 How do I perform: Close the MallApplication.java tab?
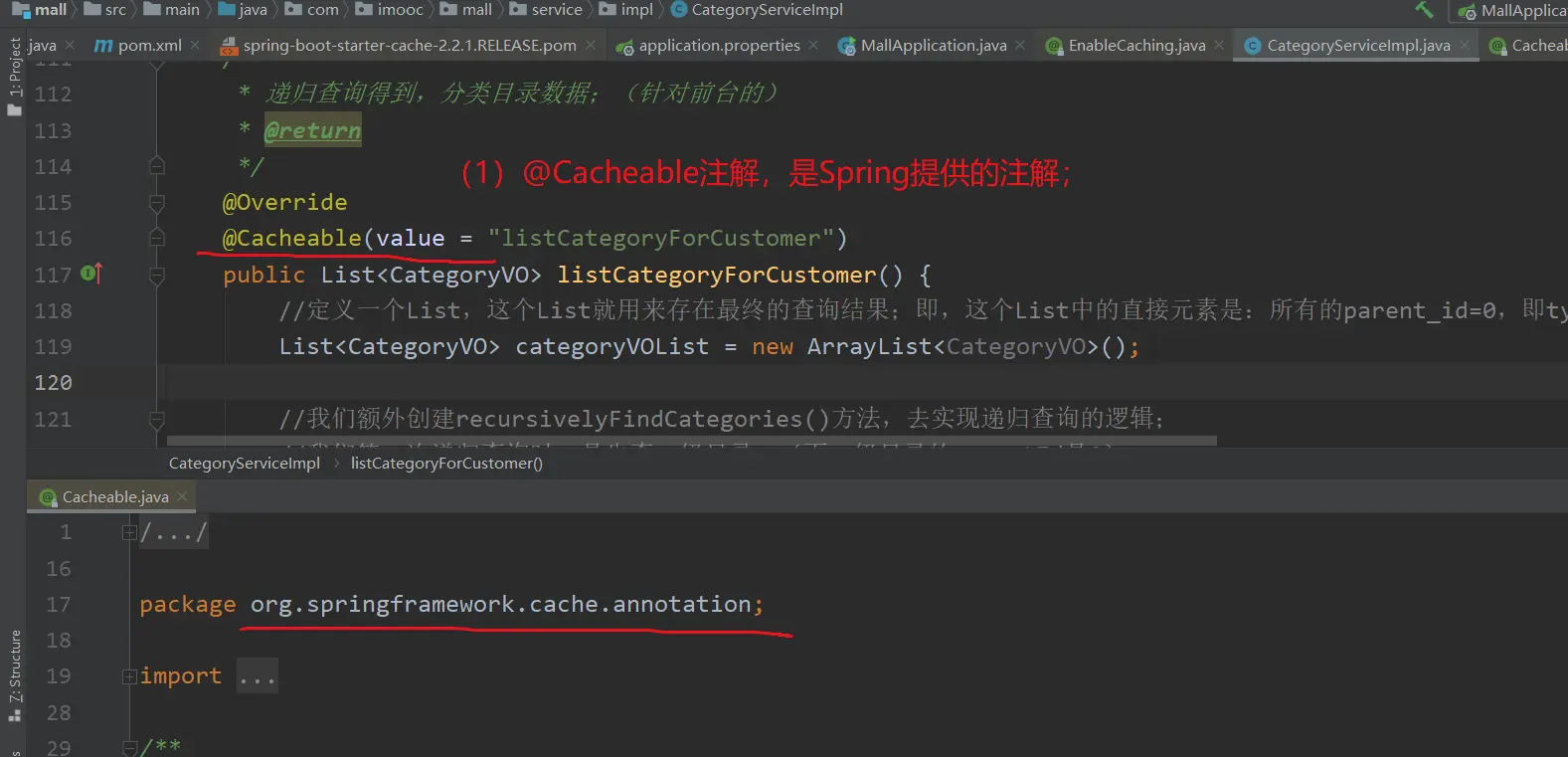[x=1020, y=45]
